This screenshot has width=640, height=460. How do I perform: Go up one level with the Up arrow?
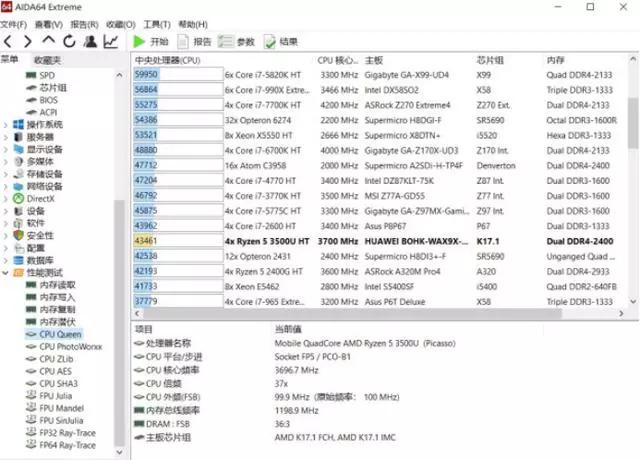[x=49, y=40]
